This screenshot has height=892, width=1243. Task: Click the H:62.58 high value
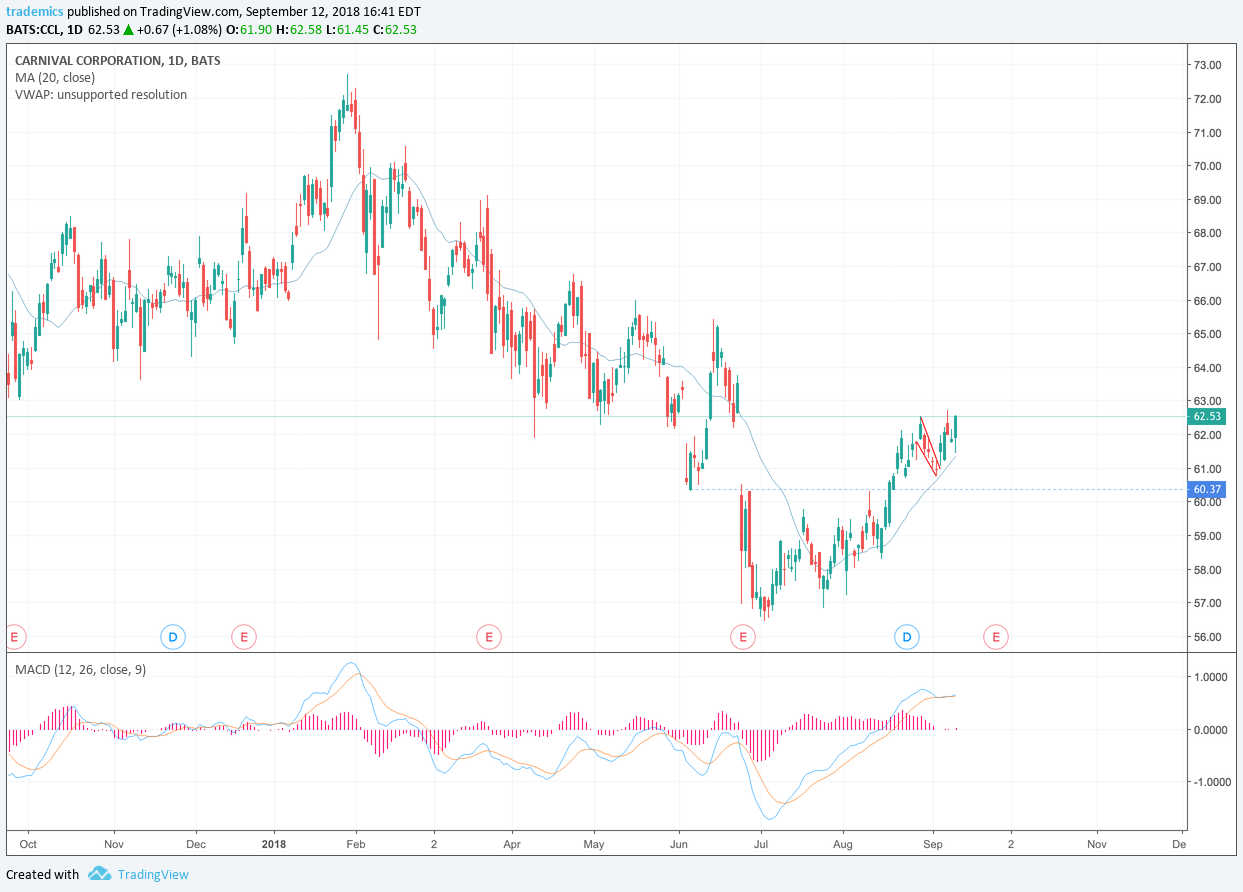point(301,29)
